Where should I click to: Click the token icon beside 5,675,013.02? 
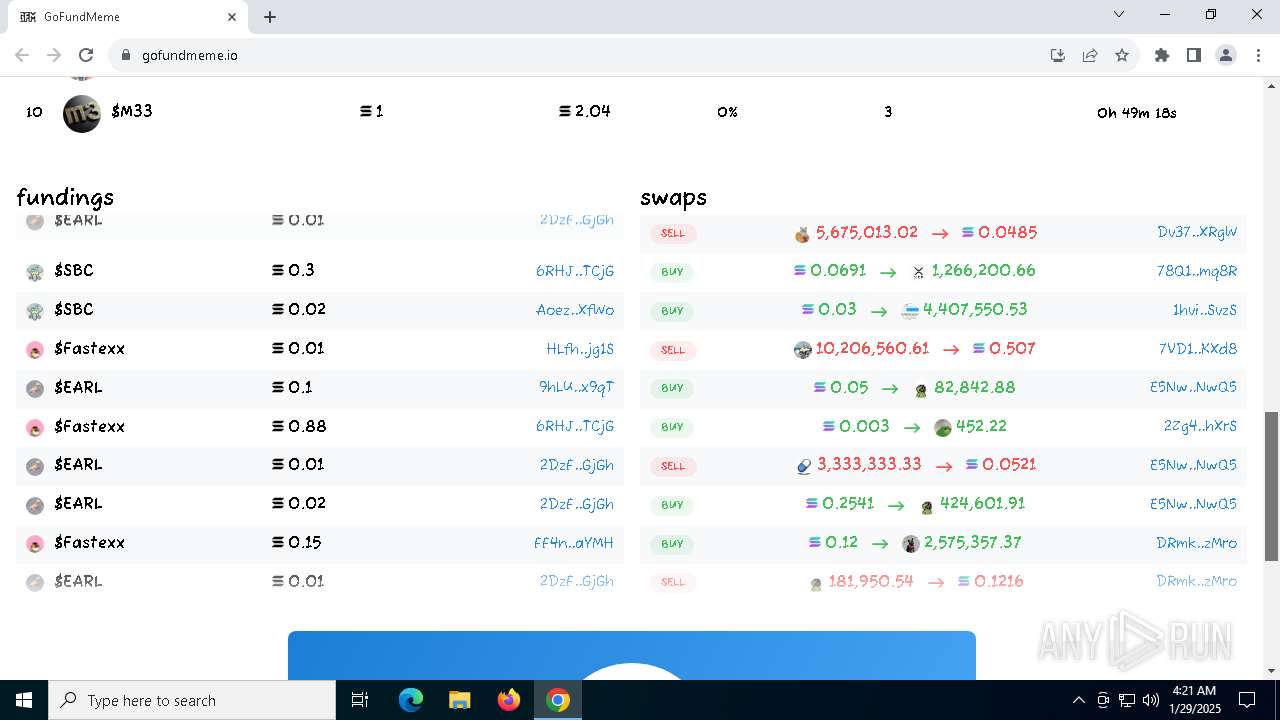[x=802, y=235]
